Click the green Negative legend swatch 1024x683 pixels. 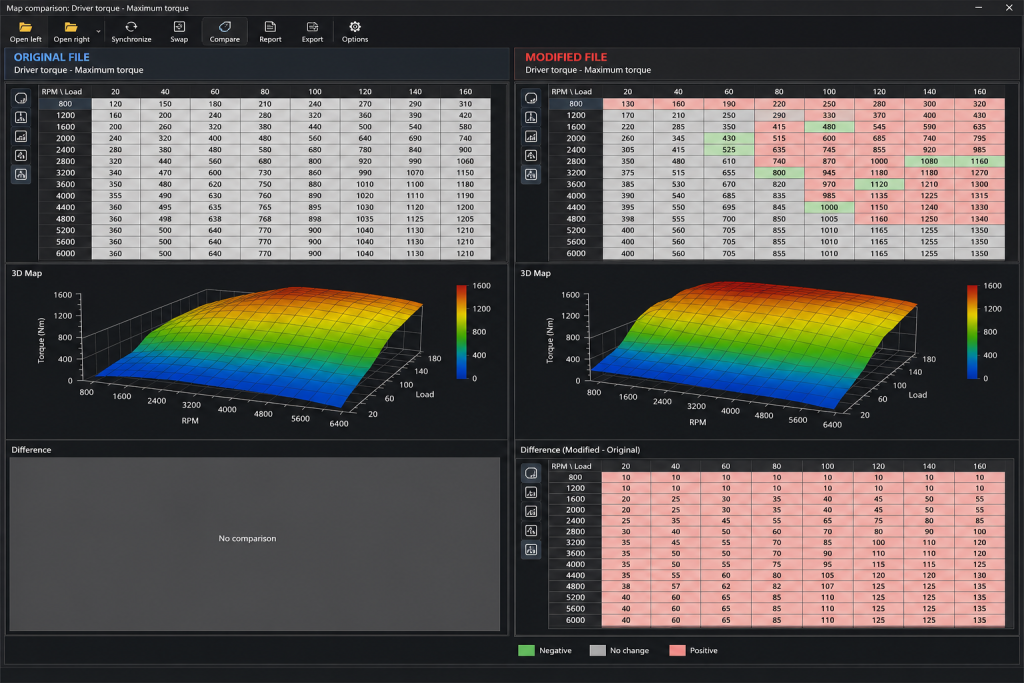526,650
